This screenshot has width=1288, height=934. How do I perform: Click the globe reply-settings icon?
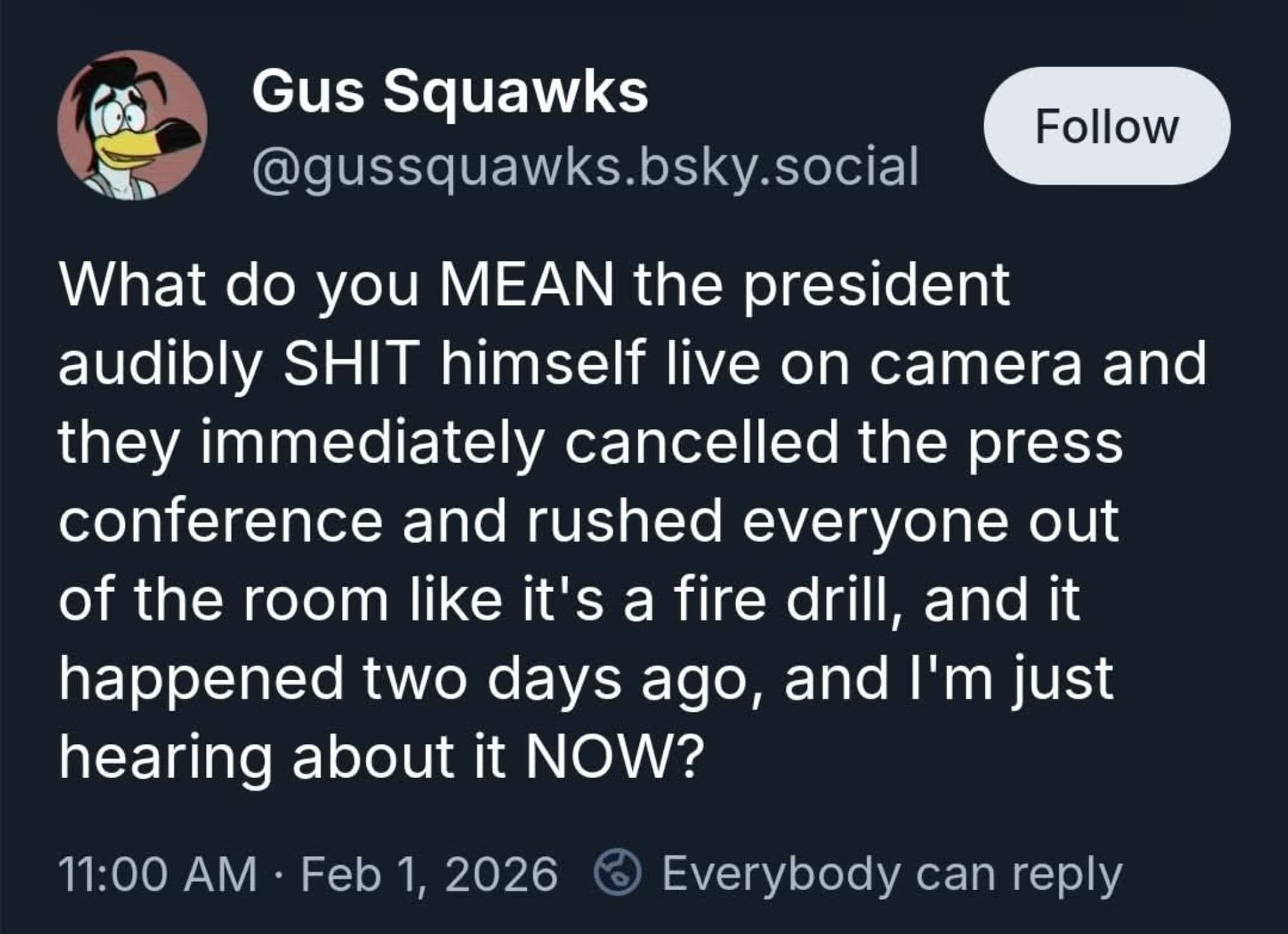click(617, 874)
